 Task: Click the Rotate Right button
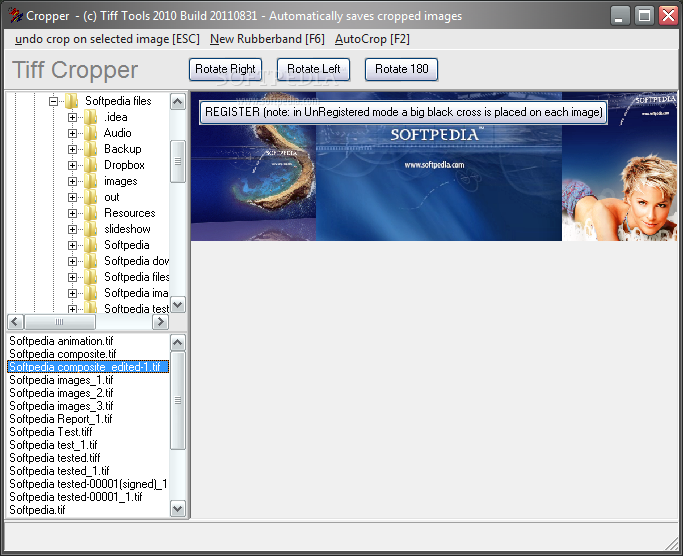pos(225,69)
